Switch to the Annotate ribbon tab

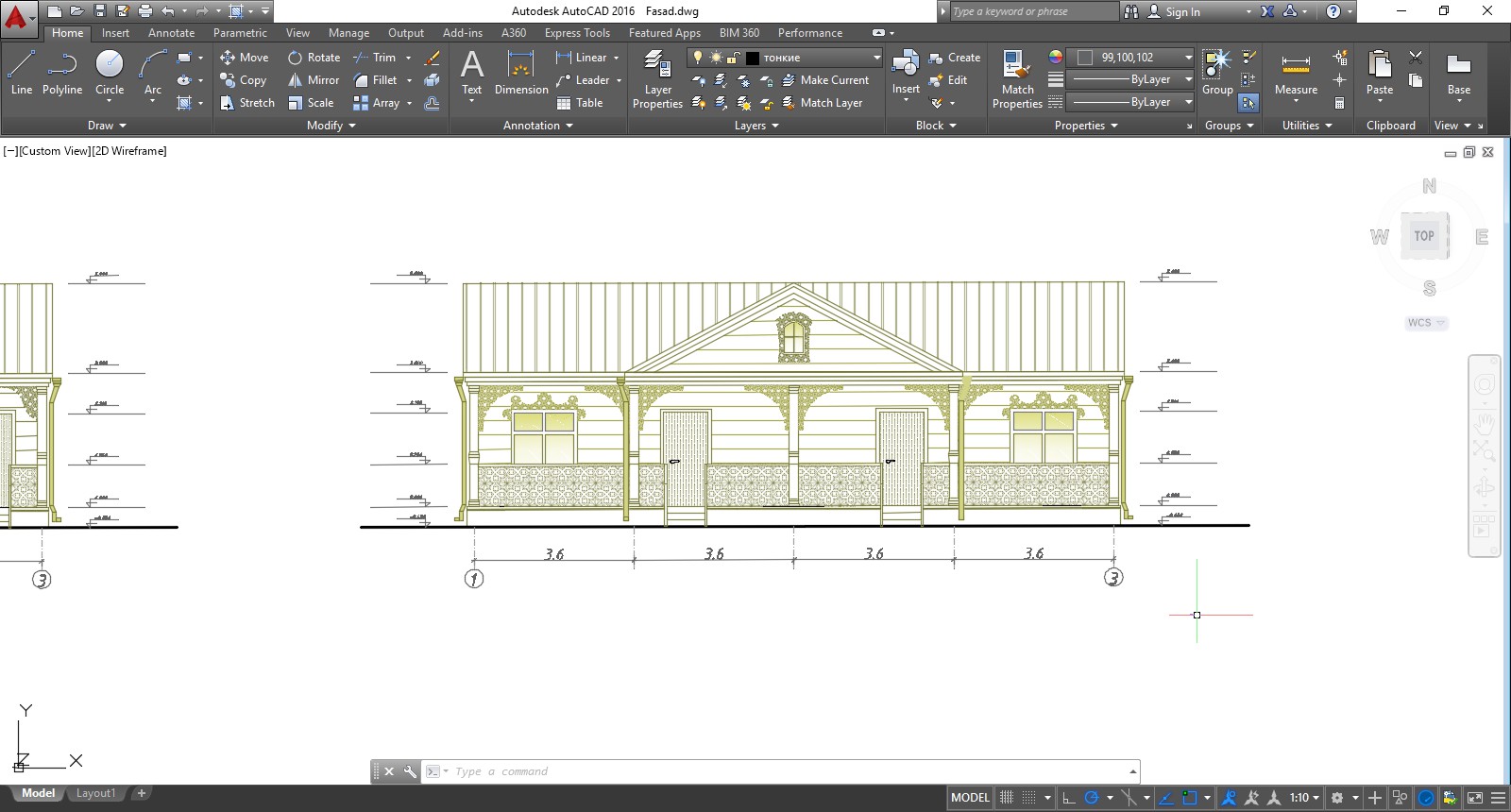tap(171, 33)
